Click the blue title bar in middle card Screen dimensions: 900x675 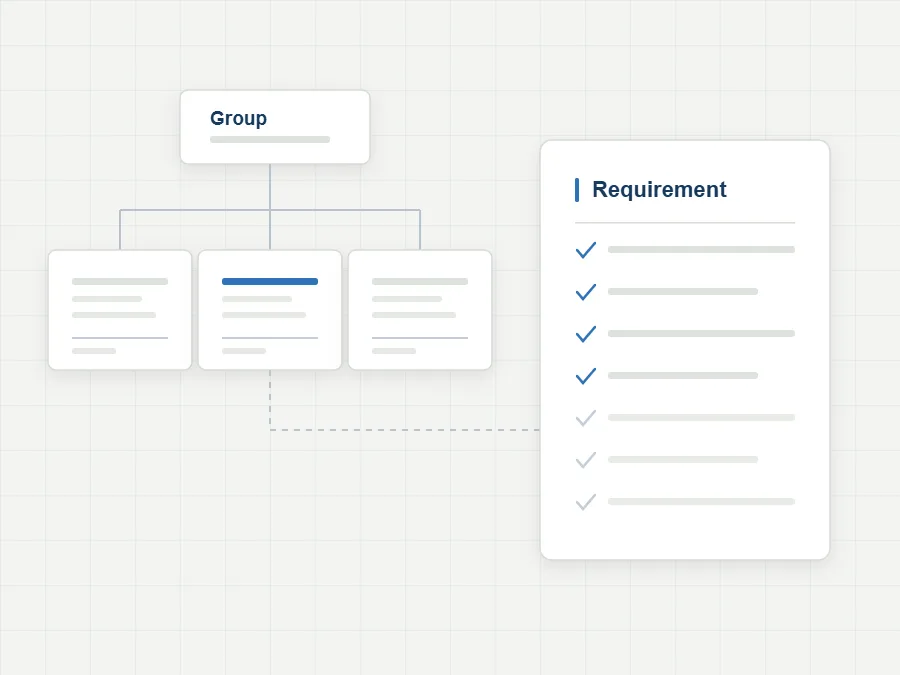point(270,281)
